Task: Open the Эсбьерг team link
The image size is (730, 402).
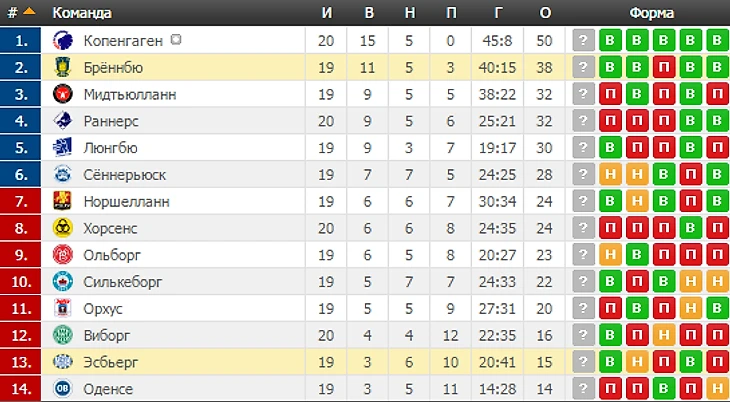Action: tap(112, 361)
